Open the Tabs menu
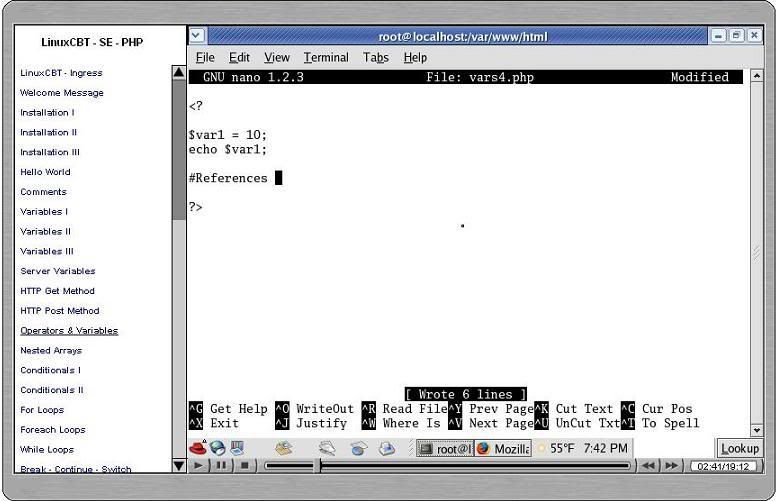 tap(376, 57)
